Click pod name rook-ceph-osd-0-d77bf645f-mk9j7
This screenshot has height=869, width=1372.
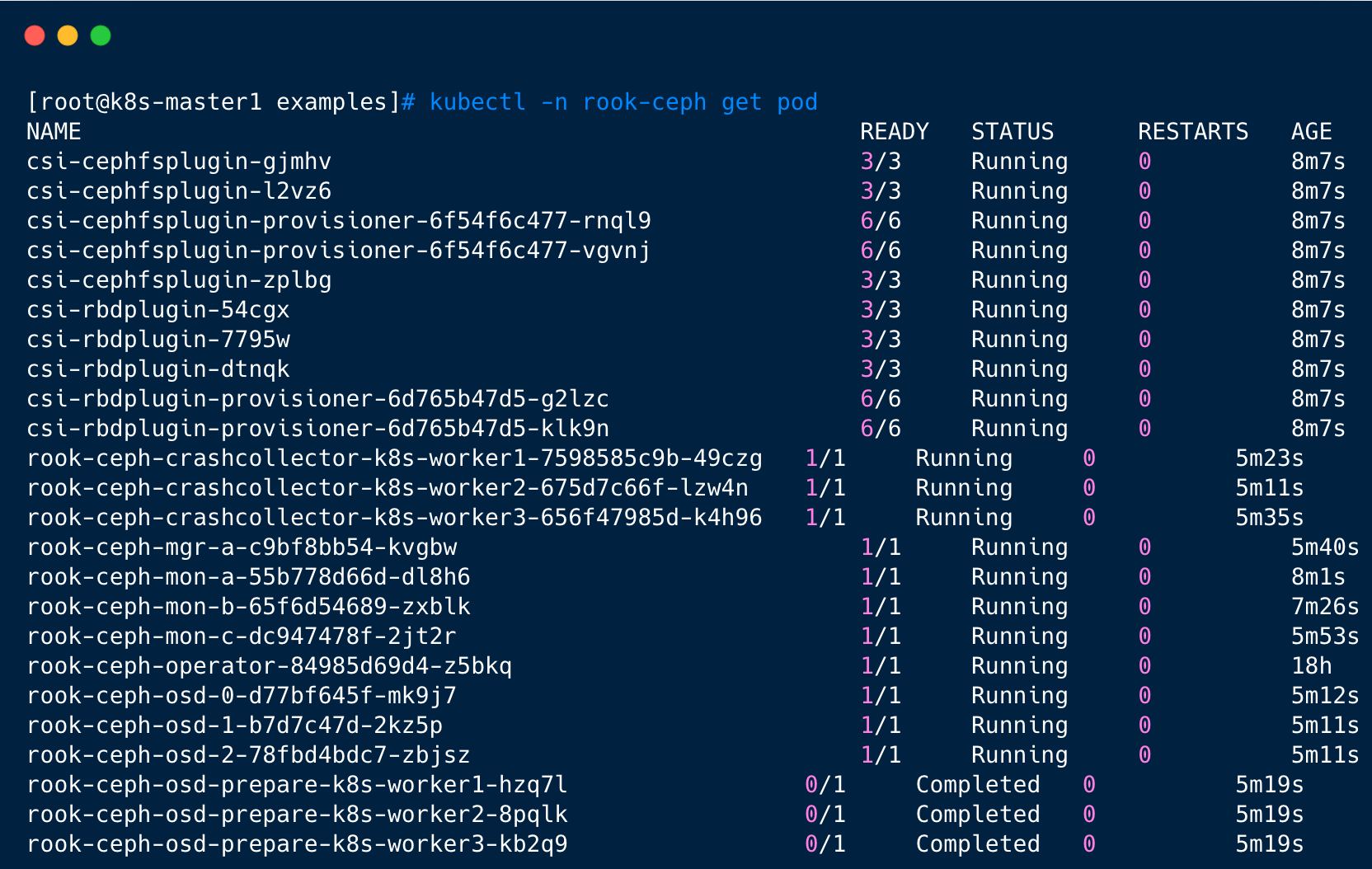tap(242, 696)
